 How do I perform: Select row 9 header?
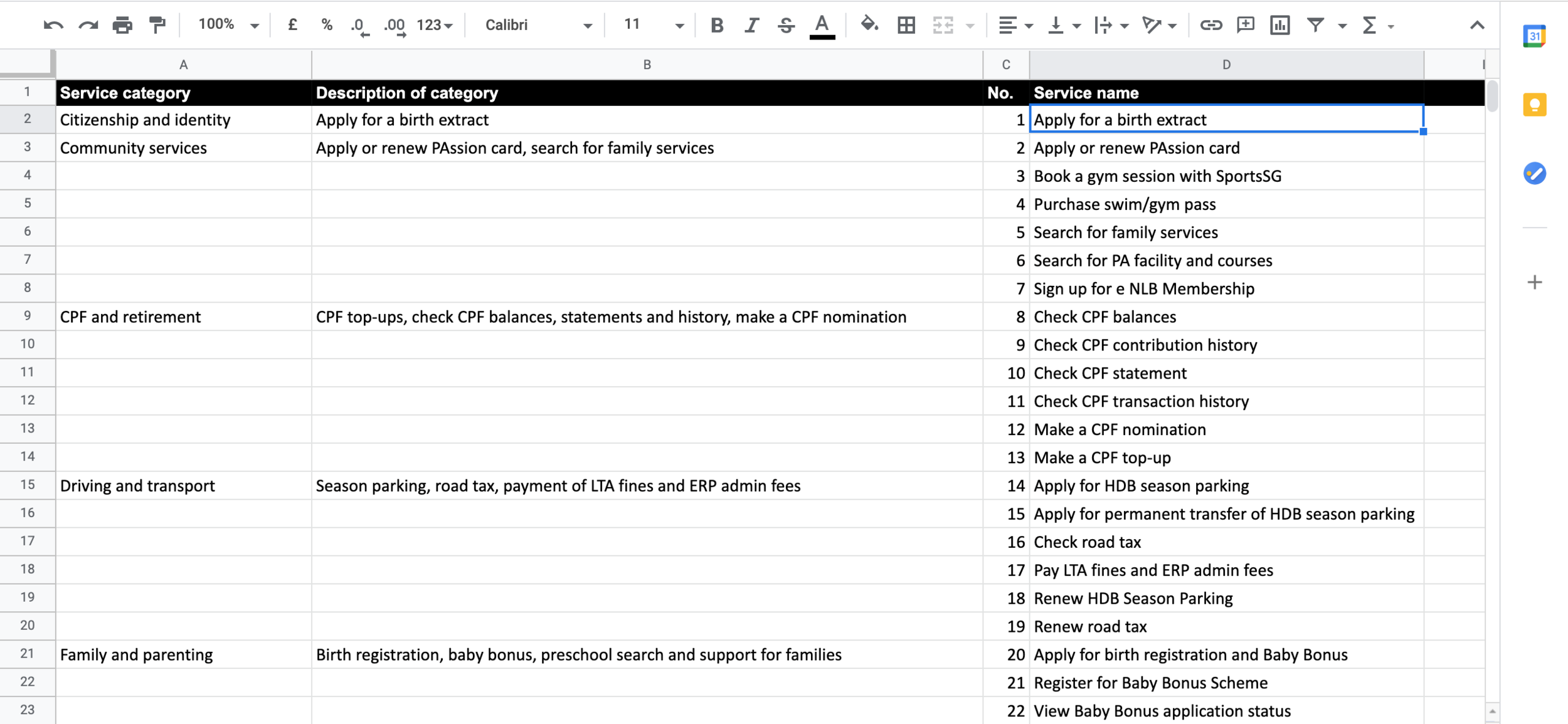point(27,316)
